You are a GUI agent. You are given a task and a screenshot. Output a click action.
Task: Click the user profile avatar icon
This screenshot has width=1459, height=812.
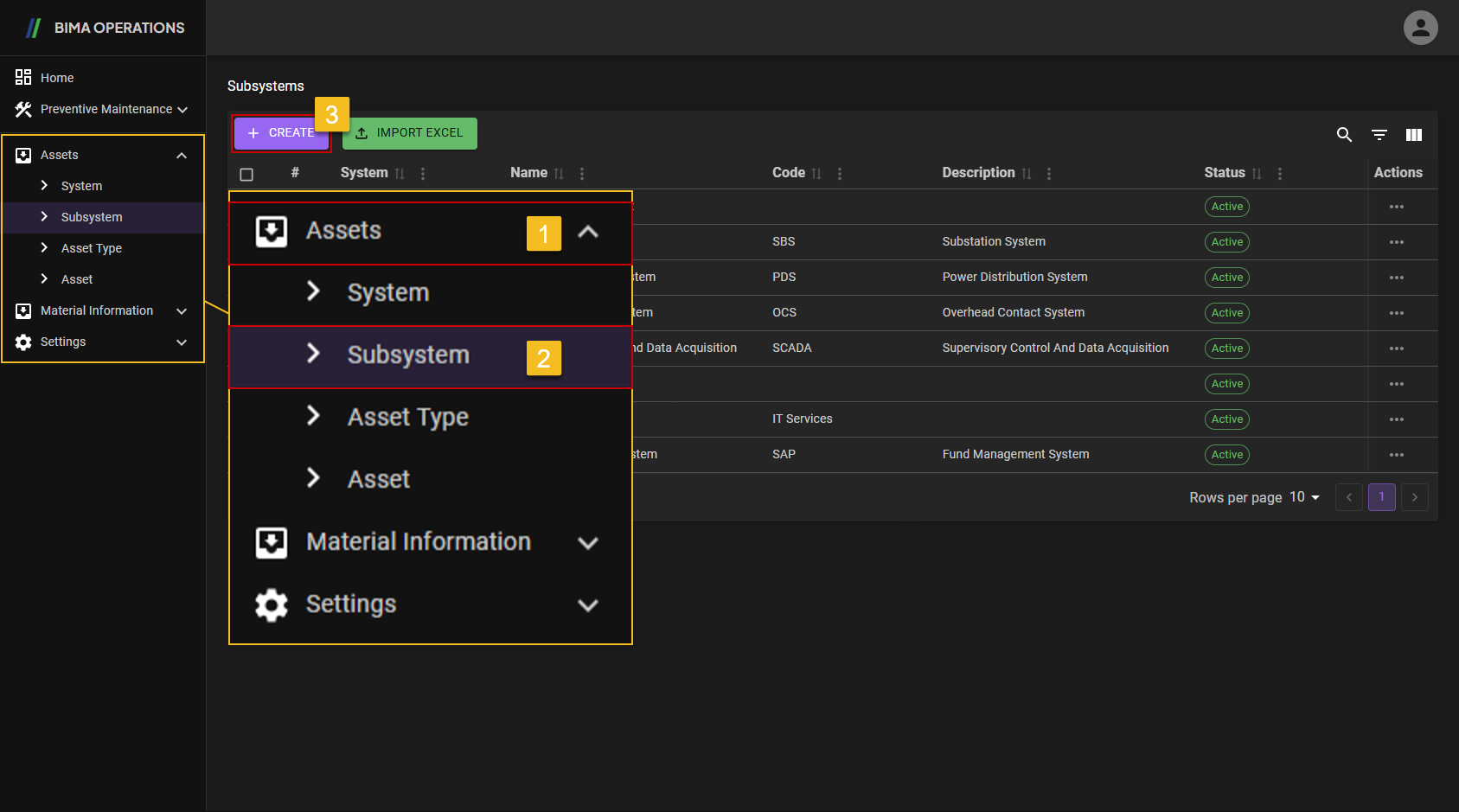[1420, 28]
